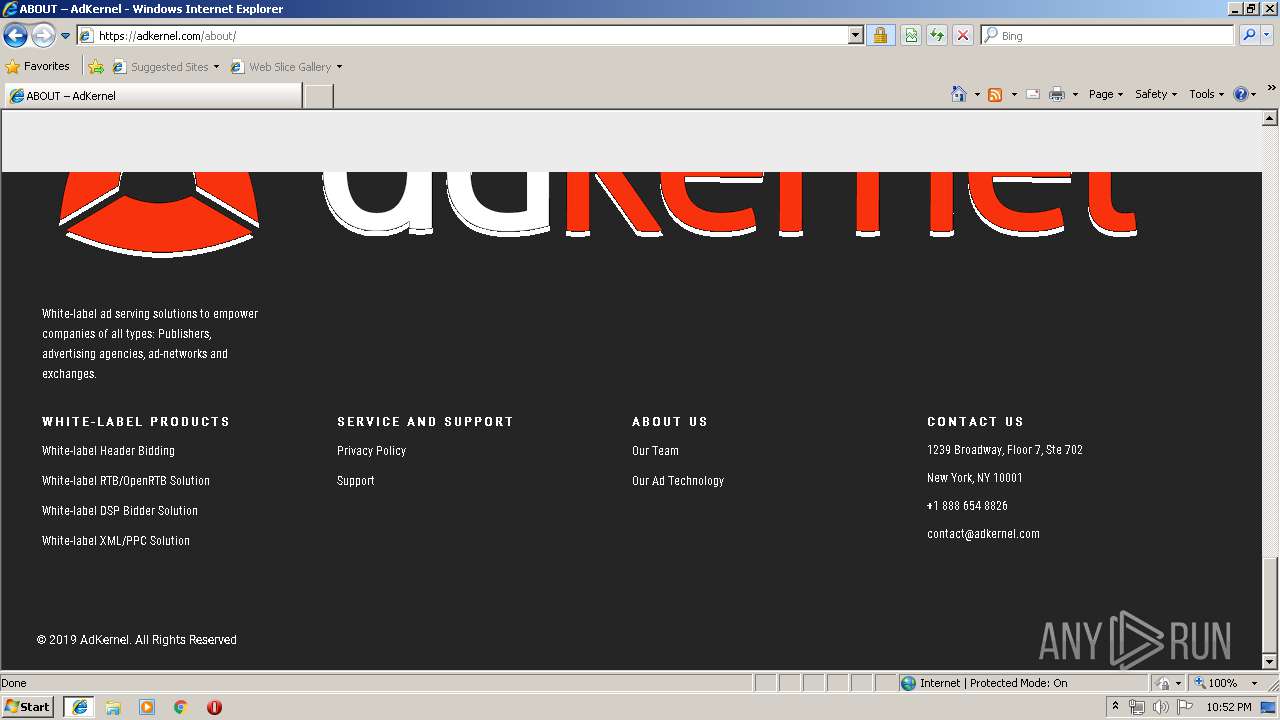This screenshot has width=1280, height=720.
Task: Select the ABOUT – AdKernel tab
Action: tap(153, 96)
